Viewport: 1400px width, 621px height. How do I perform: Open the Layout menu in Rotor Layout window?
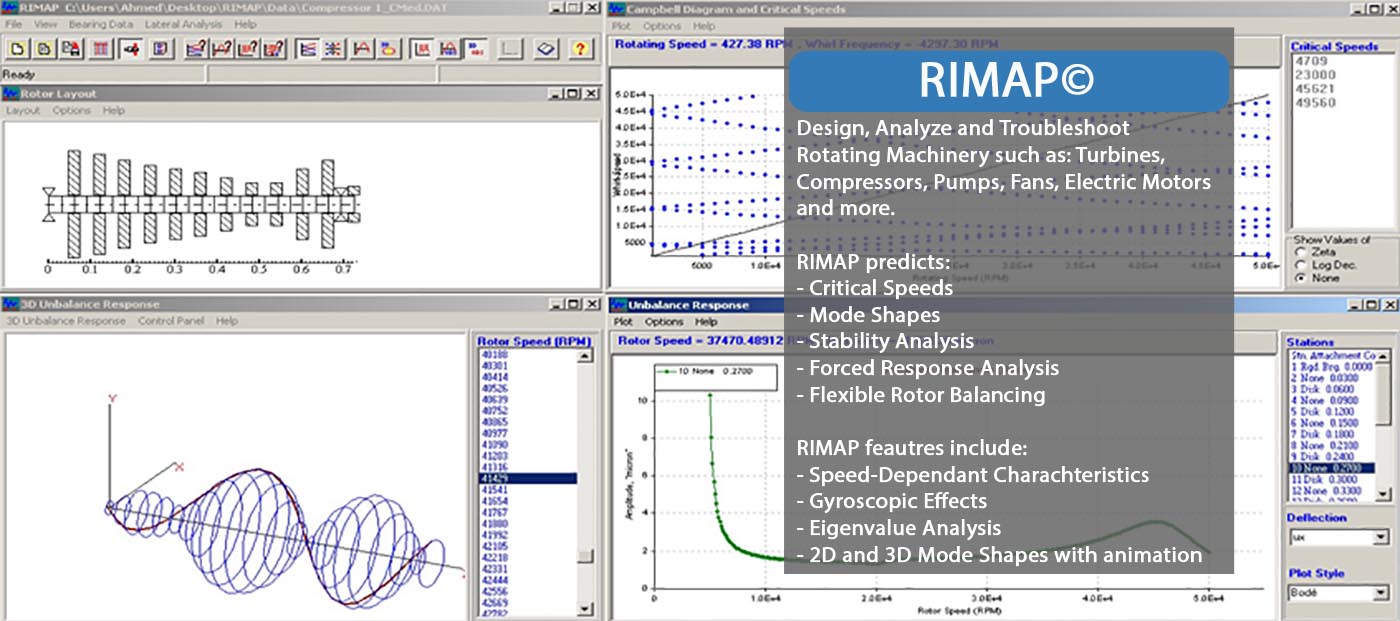23,111
